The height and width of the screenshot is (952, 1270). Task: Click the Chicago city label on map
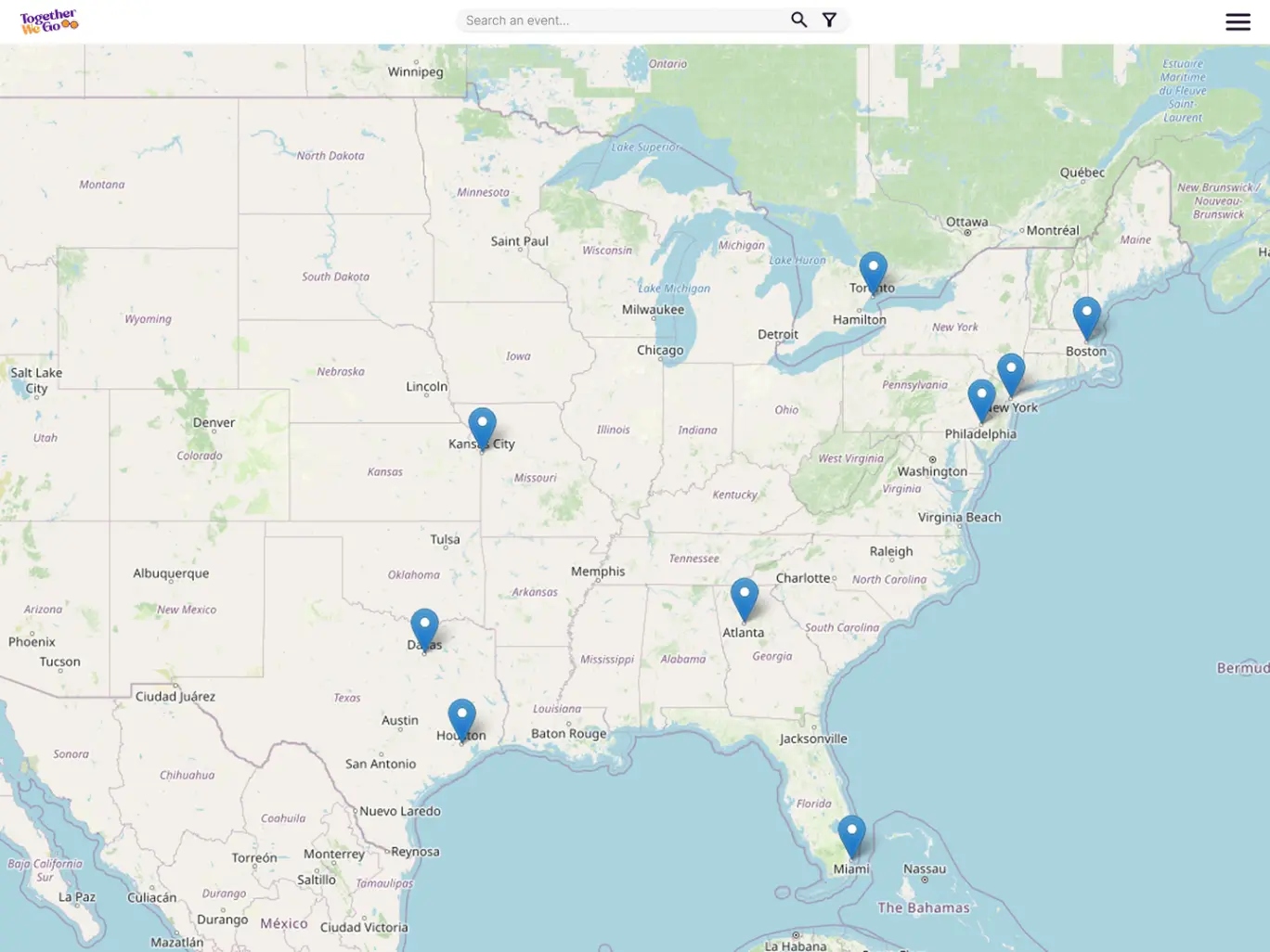click(x=660, y=351)
